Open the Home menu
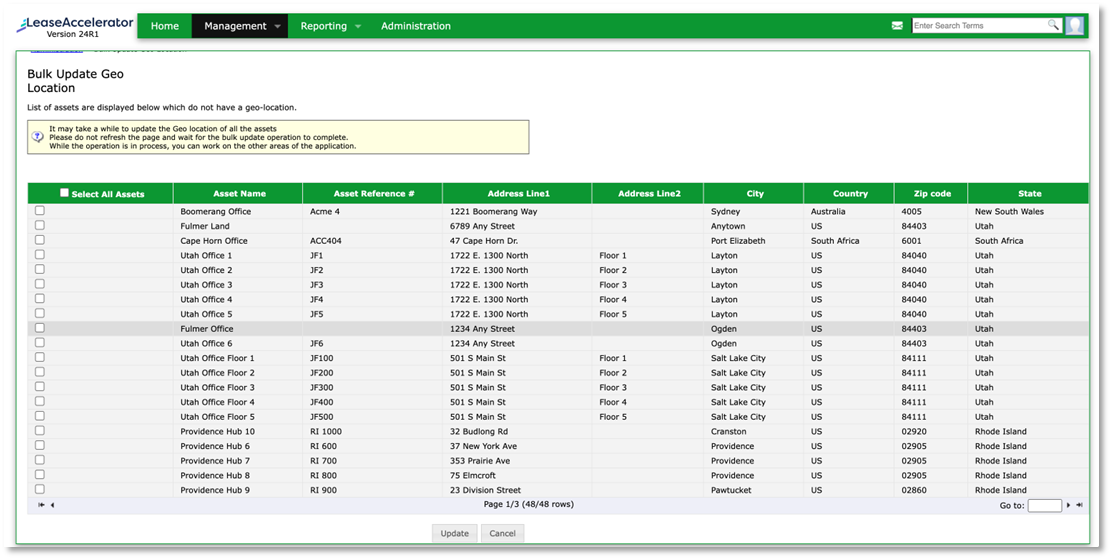The height and width of the screenshot is (559, 1111). pos(164,26)
